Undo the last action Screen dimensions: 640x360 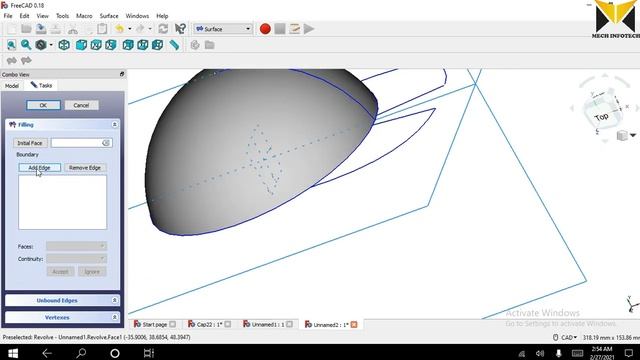119,29
